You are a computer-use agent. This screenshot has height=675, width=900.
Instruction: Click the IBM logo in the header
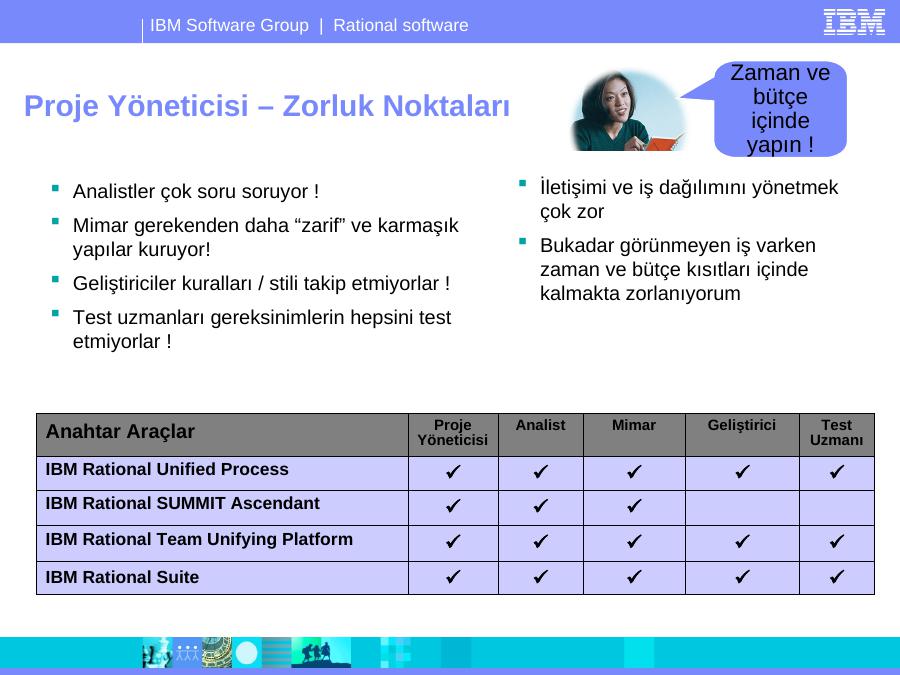(854, 22)
